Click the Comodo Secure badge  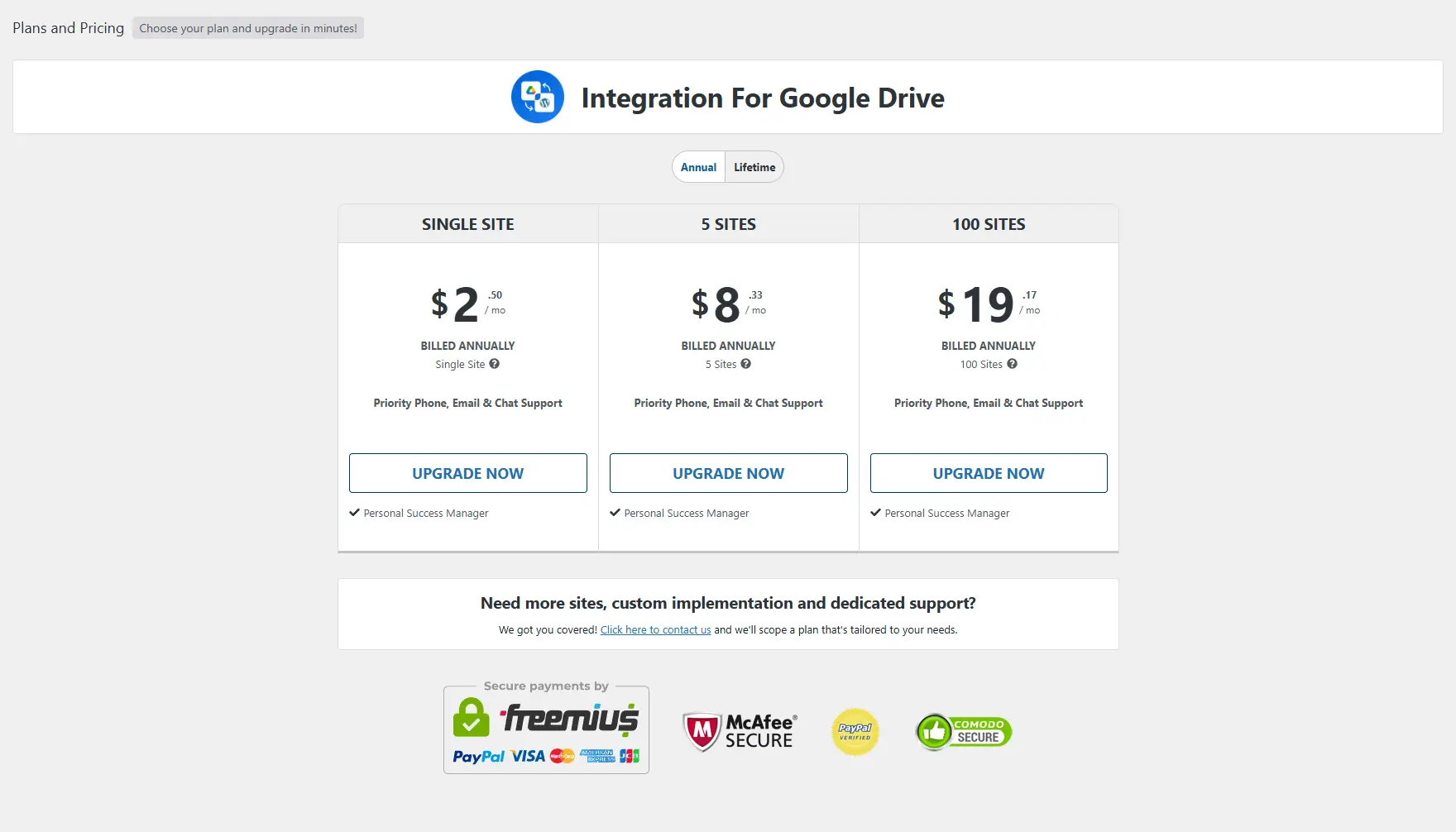tap(964, 732)
